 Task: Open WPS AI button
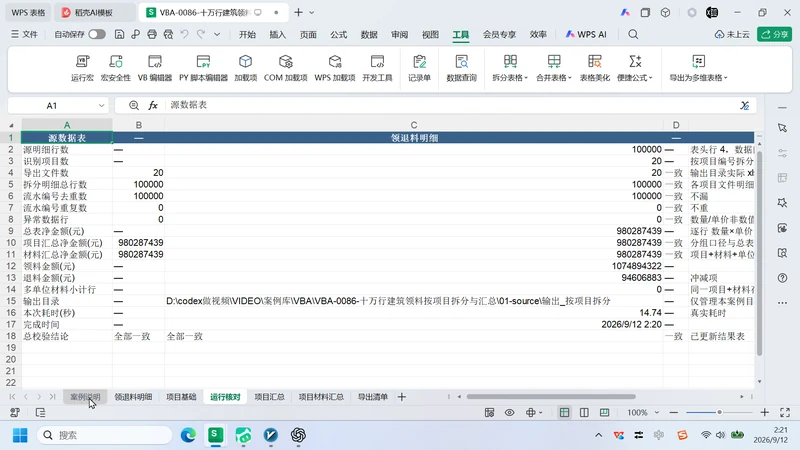tap(586, 34)
